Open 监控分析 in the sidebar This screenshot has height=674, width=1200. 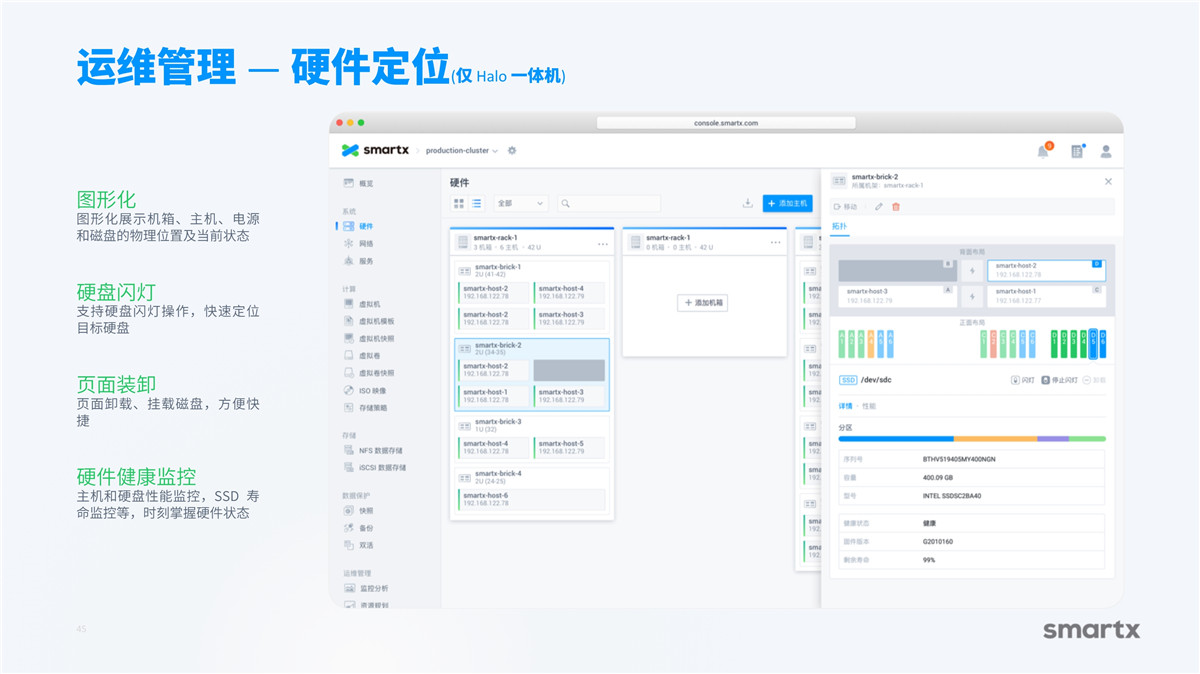point(366,589)
